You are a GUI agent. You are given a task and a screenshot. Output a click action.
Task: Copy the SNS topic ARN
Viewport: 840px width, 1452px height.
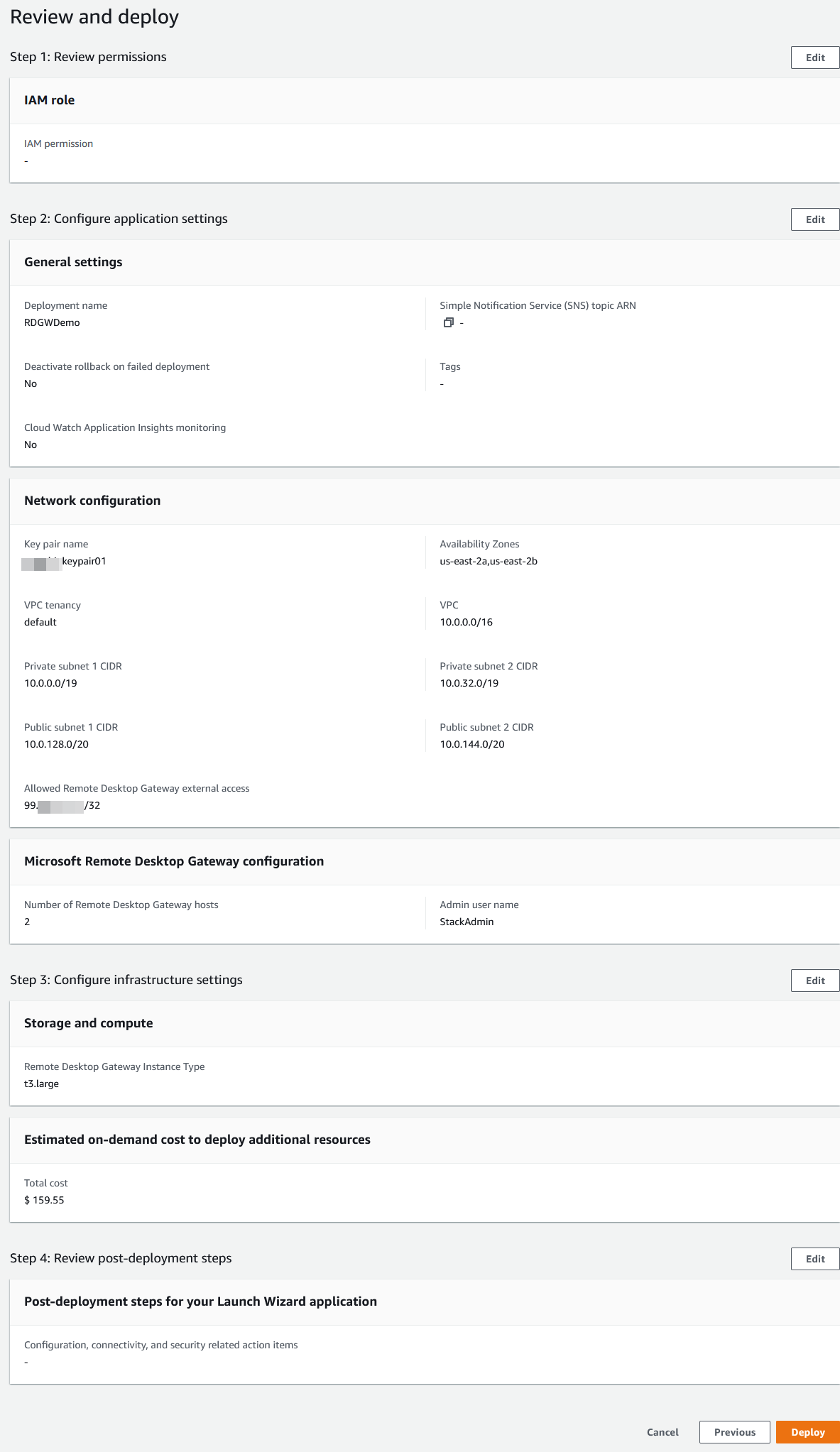click(448, 322)
